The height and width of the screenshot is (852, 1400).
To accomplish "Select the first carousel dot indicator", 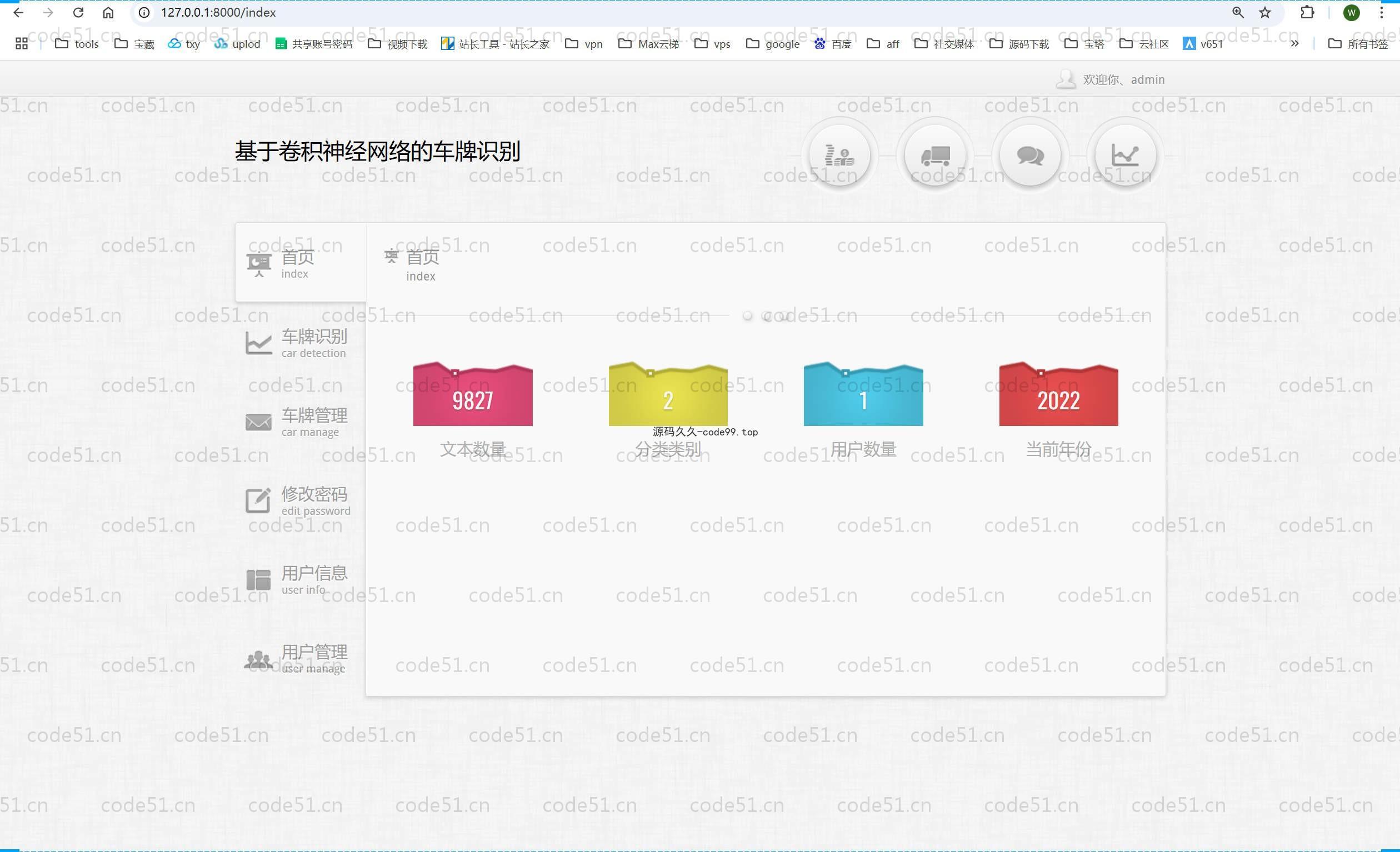I will pyautogui.click(x=747, y=316).
